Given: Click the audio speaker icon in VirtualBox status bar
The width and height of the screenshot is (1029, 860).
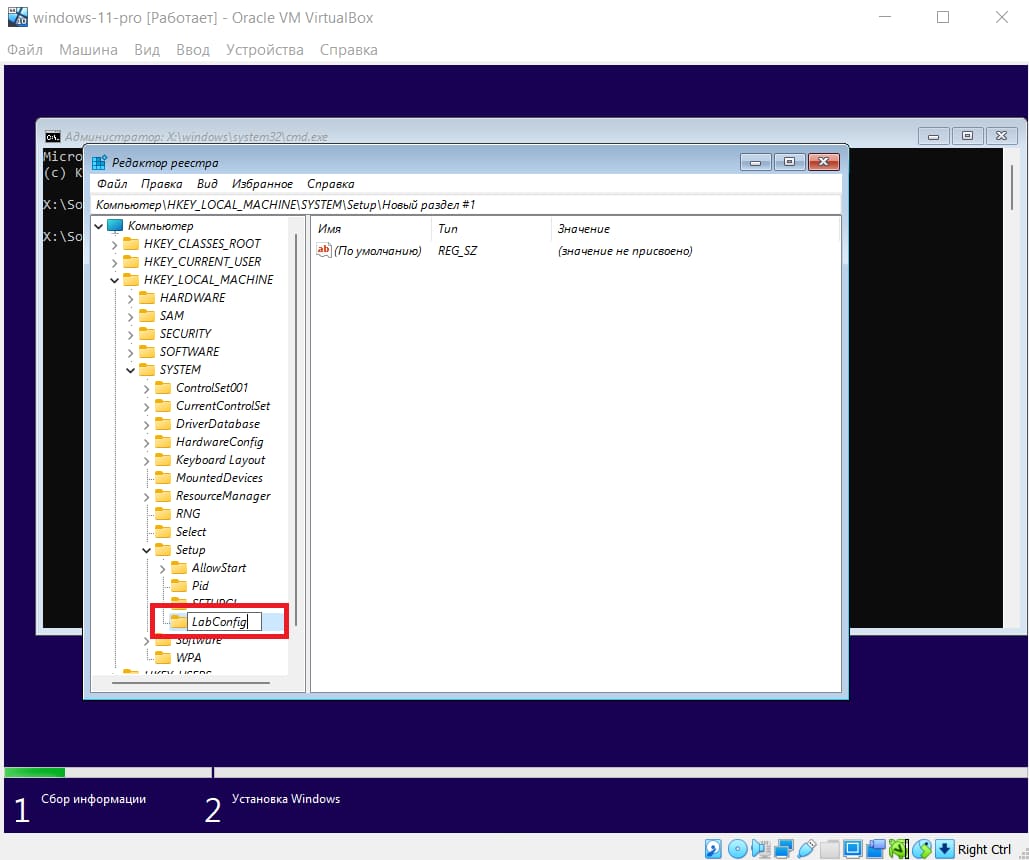Looking at the screenshot, I should [761, 849].
